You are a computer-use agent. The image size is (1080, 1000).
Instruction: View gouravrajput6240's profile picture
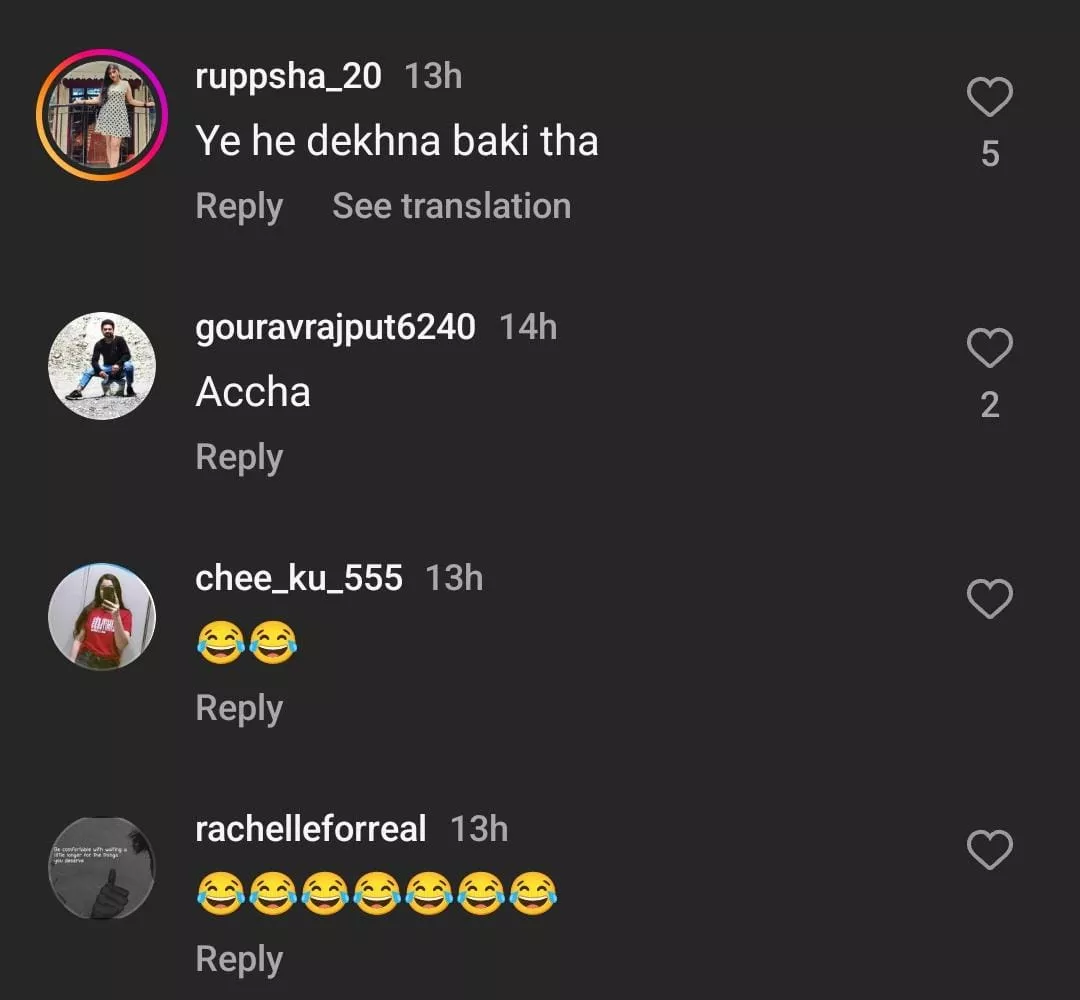[102, 366]
